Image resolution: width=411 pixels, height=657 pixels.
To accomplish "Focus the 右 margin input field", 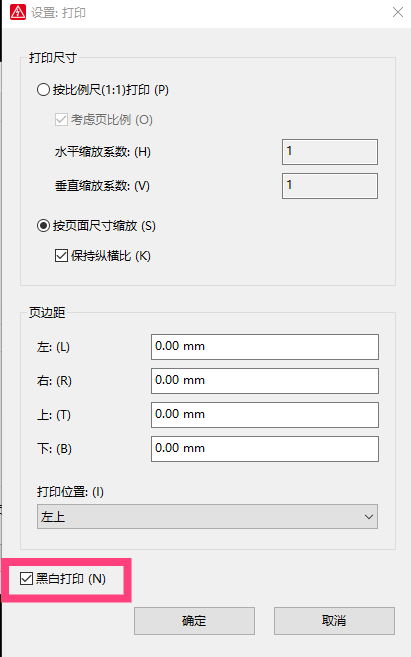I will click(x=265, y=381).
